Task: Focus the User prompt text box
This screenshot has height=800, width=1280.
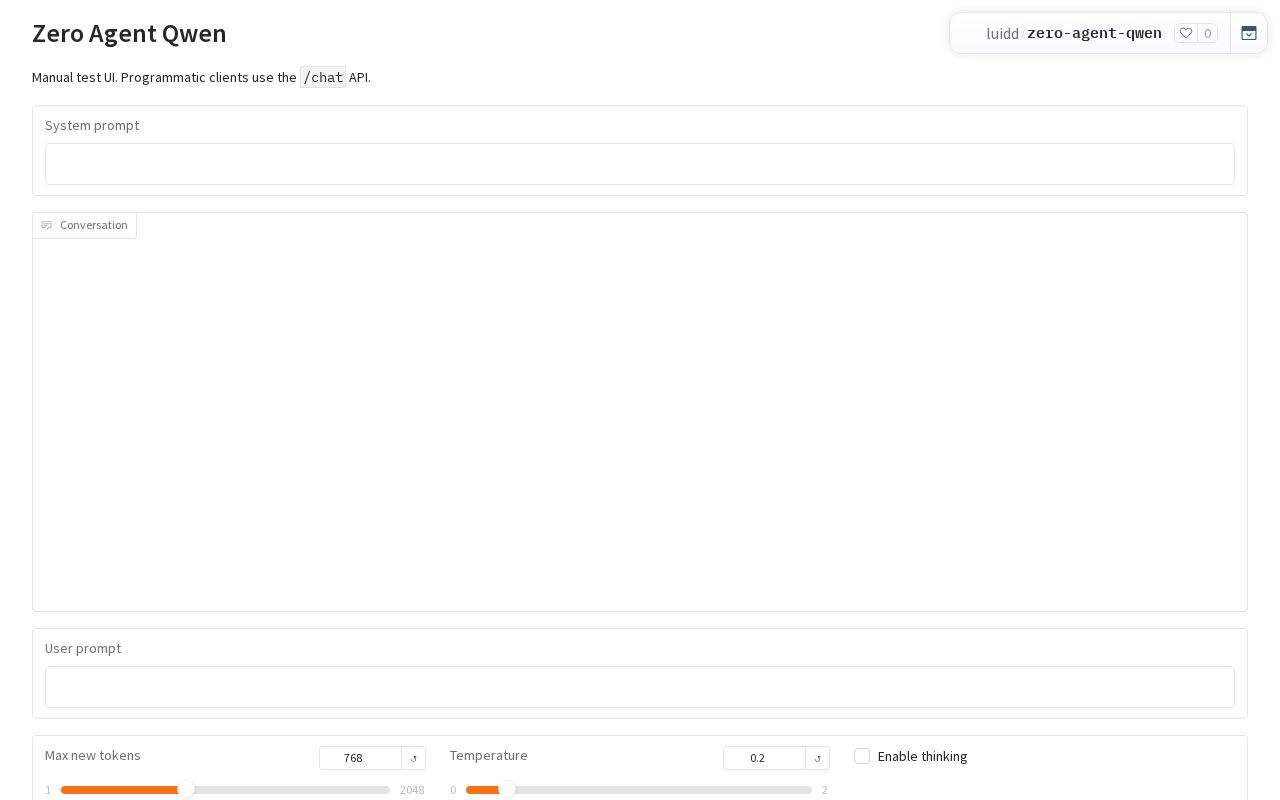Action: coord(640,687)
